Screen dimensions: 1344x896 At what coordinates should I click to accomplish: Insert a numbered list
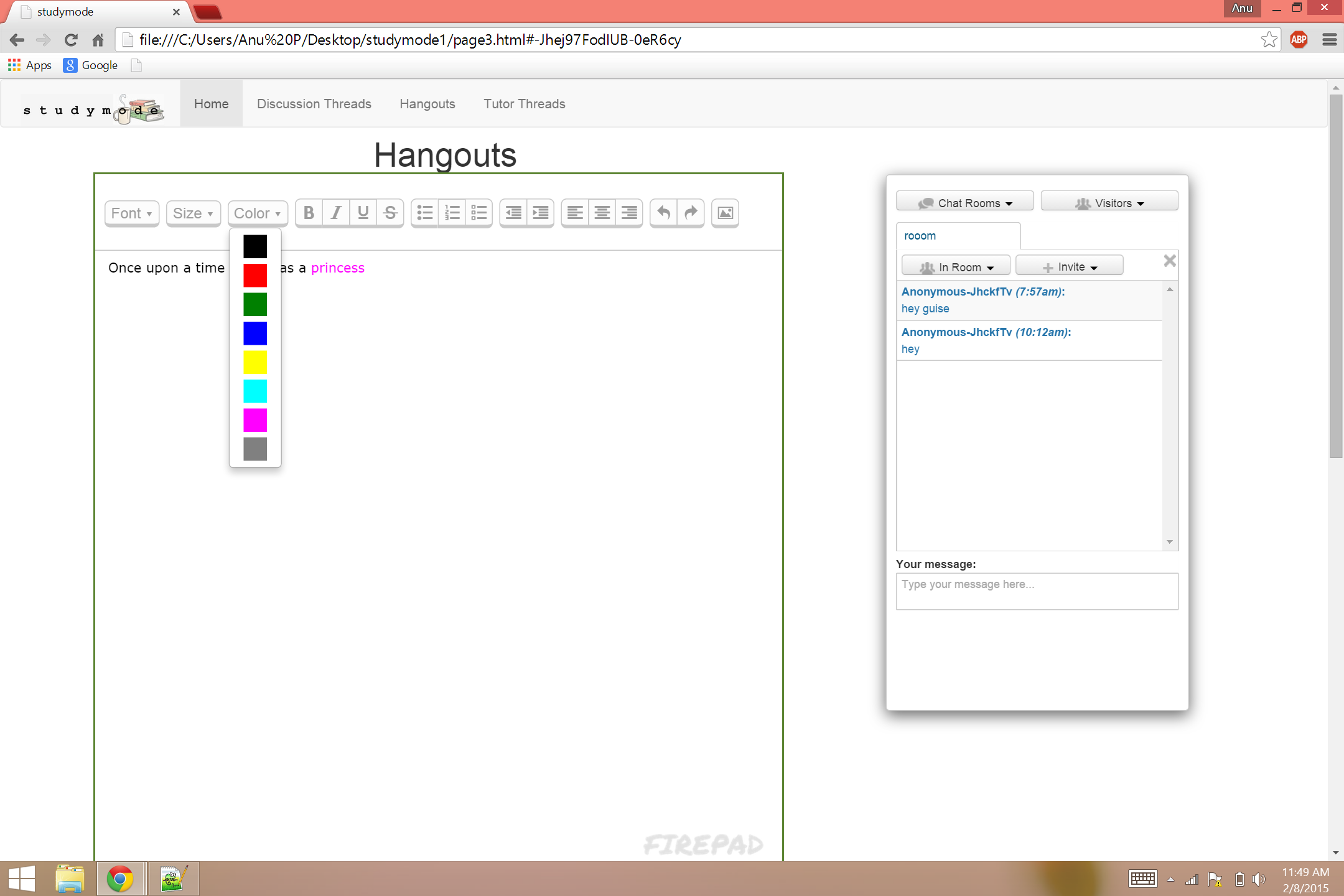(452, 213)
